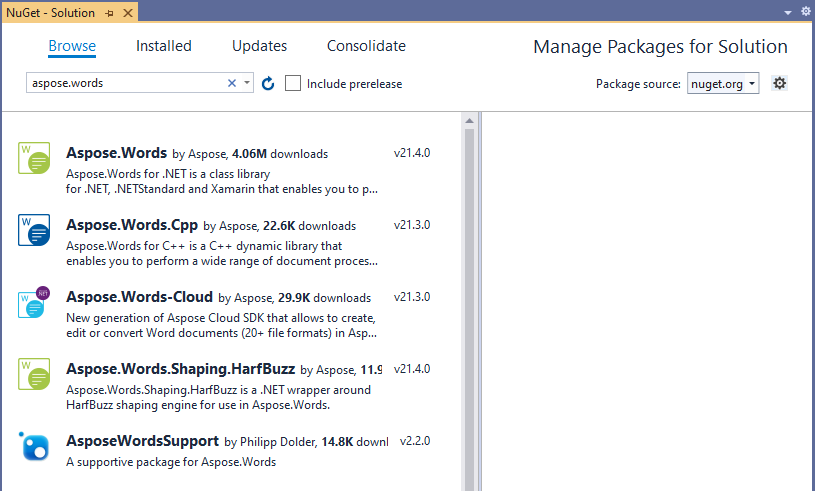The image size is (815, 491).
Task: Clear the aspose.words search text
Action: pyautogui.click(x=232, y=83)
